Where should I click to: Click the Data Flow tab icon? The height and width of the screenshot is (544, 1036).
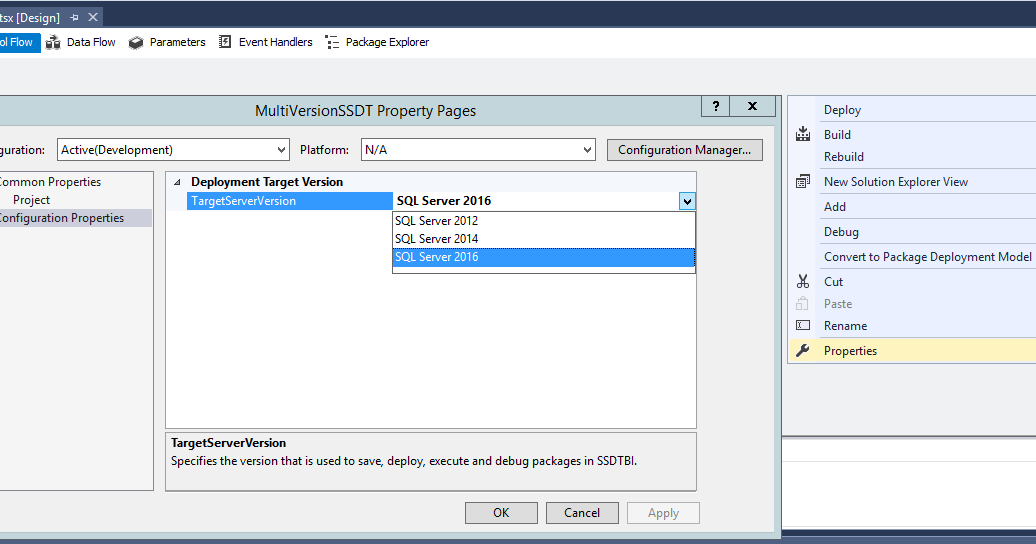(53, 42)
